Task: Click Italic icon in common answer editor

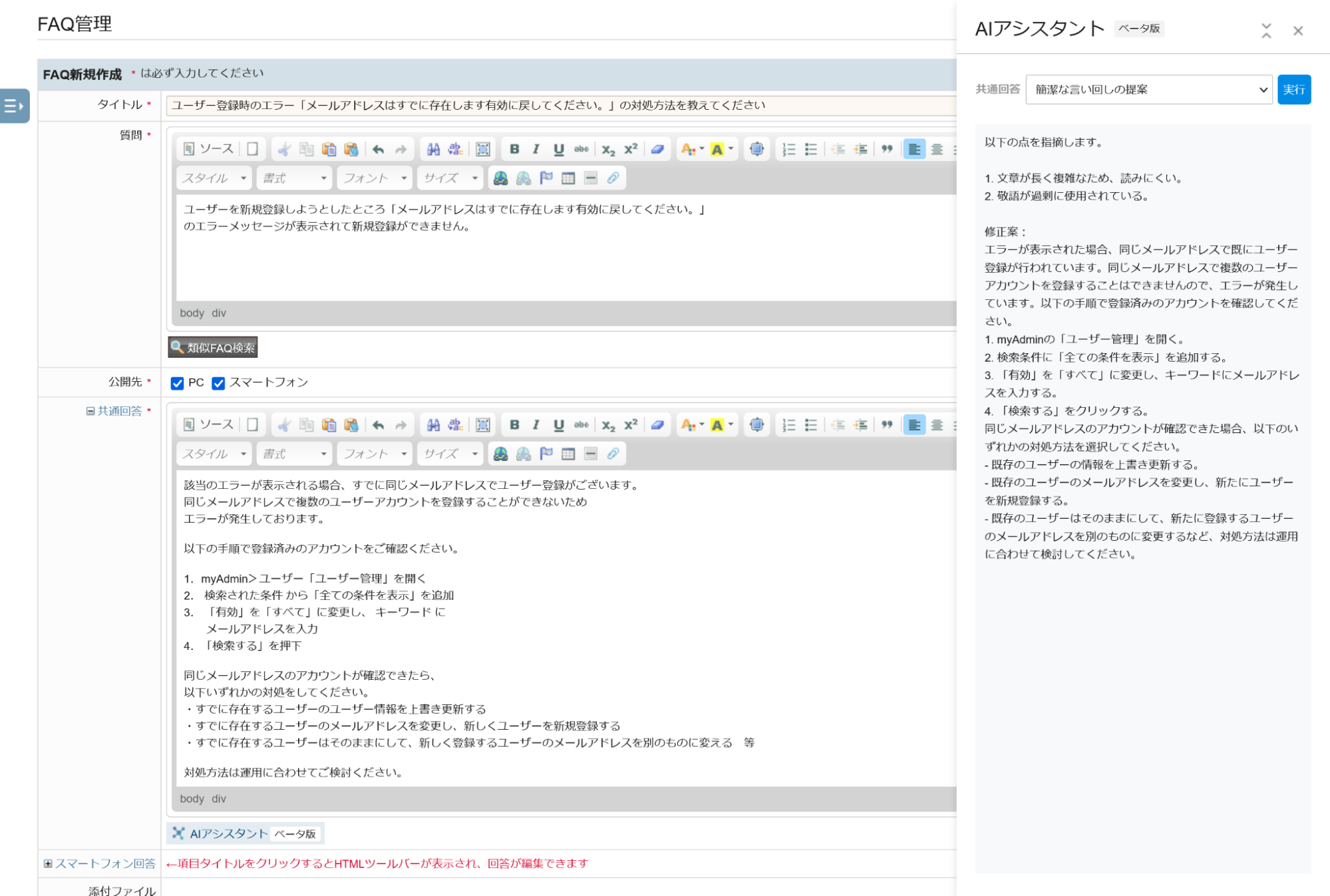Action: pyautogui.click(x=536, y=425)
